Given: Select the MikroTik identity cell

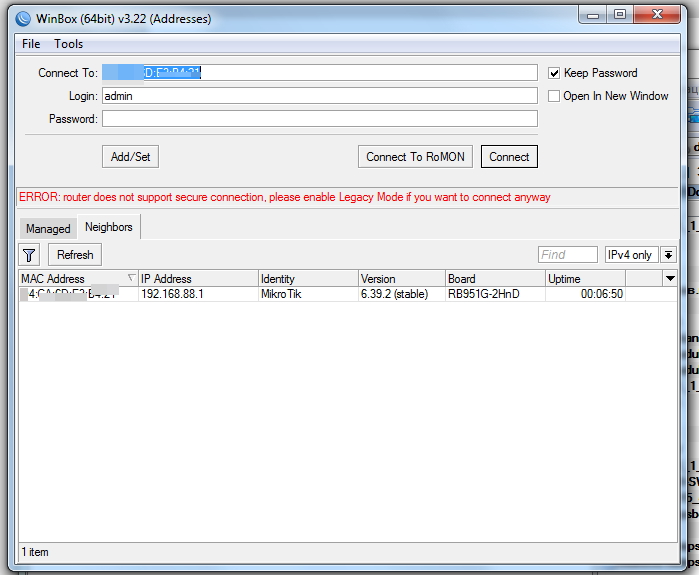Looking at the screenshot, I should tap(308, 294).
